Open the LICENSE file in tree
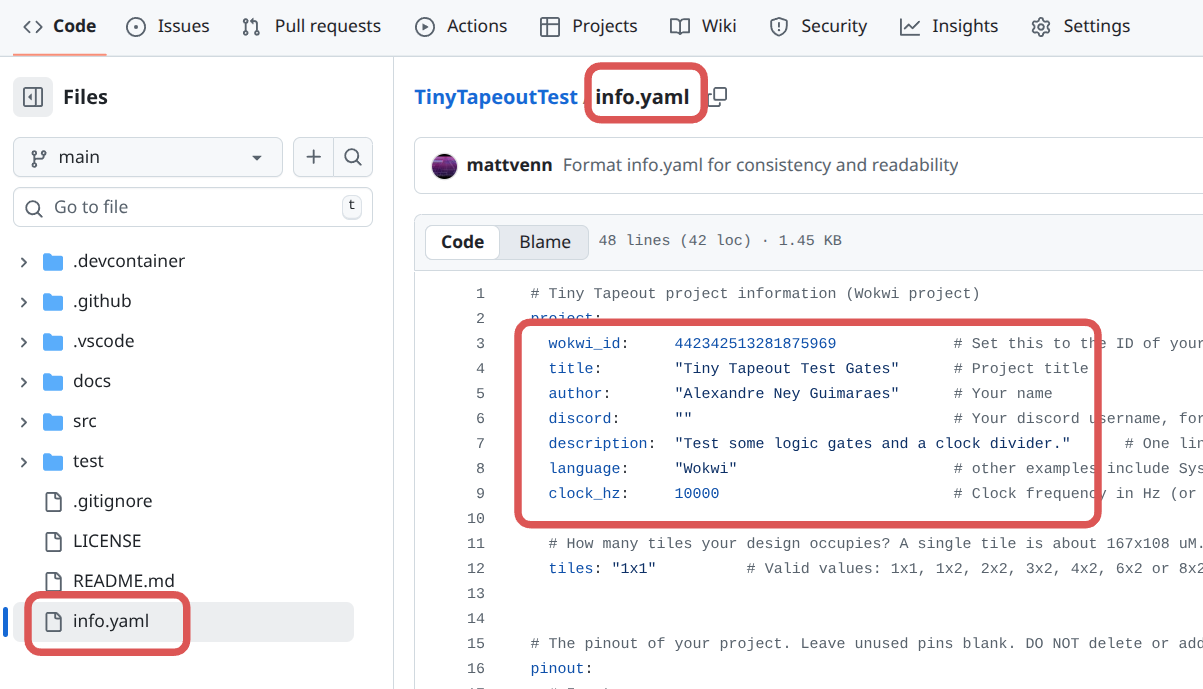 tap(106, 541)
